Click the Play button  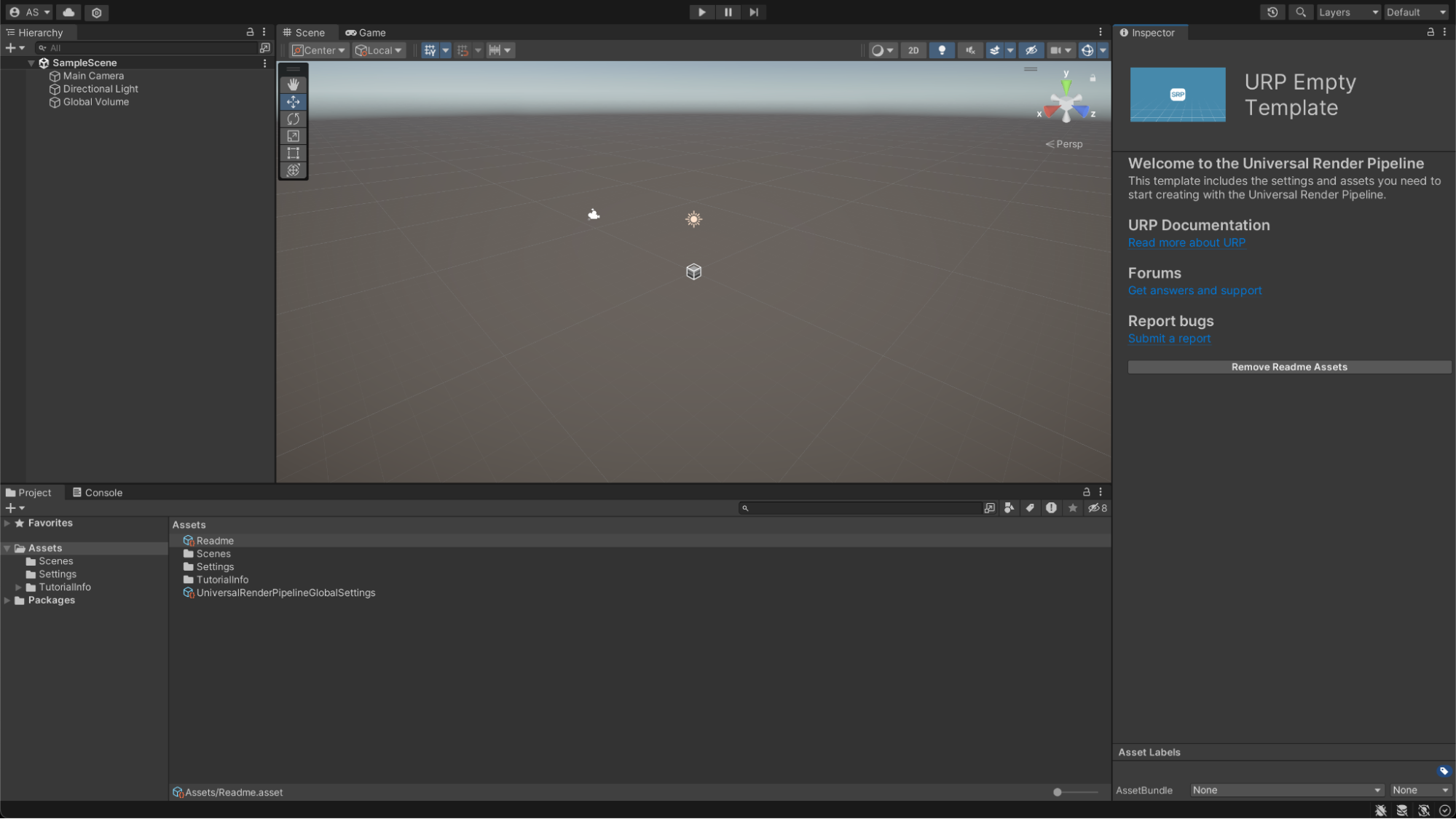pyautogui.click(x=701, y=12)
